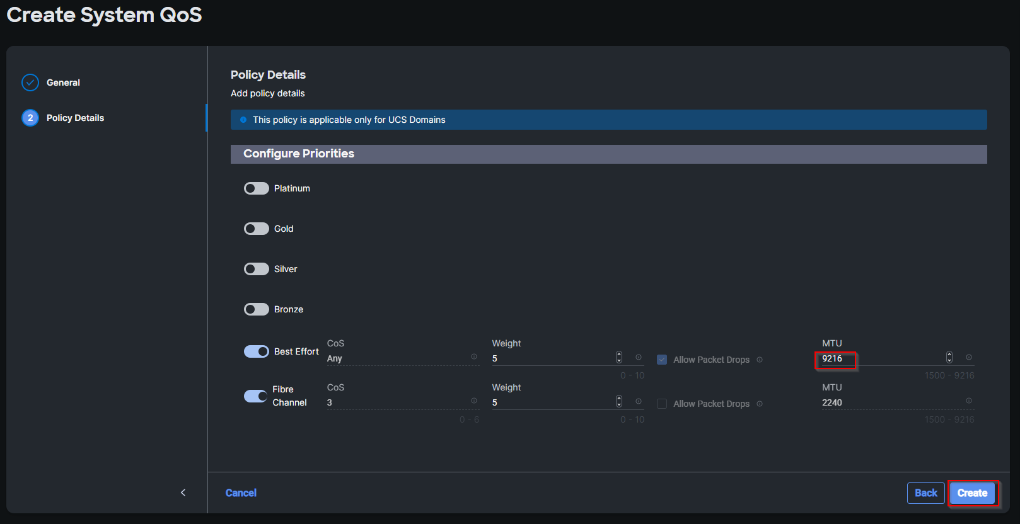Click info icon next to Fibre Channel Allow Packet Drops
Image resolution: width=1020 pixels, height=524 pixels.
[759, 404]
